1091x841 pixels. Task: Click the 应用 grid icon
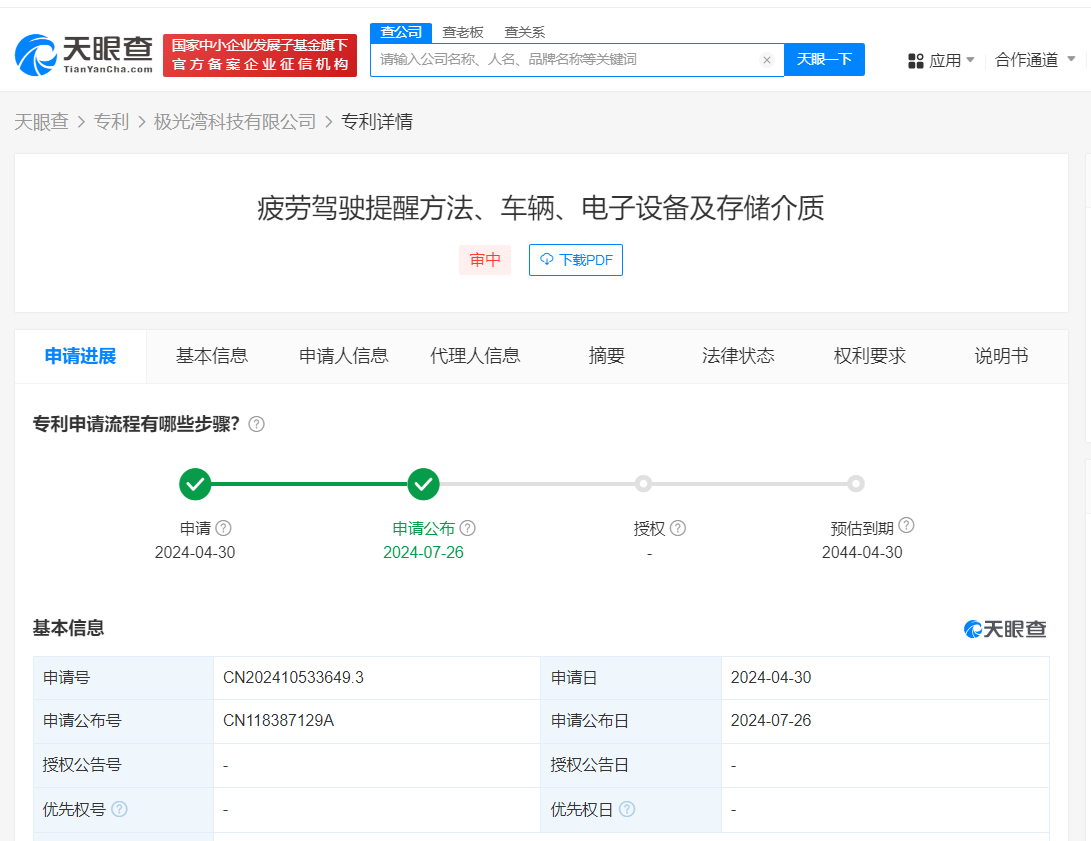pos(916,60)
